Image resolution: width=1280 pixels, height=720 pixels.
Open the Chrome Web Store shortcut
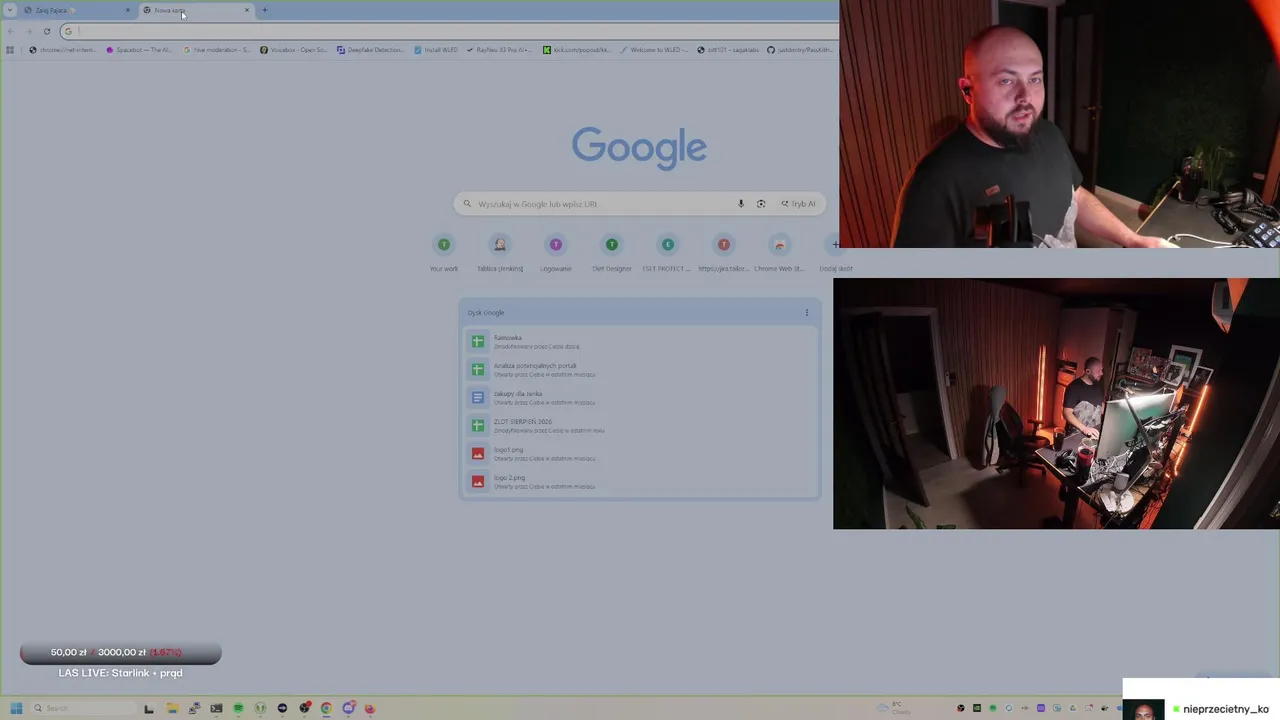(780, 253)
